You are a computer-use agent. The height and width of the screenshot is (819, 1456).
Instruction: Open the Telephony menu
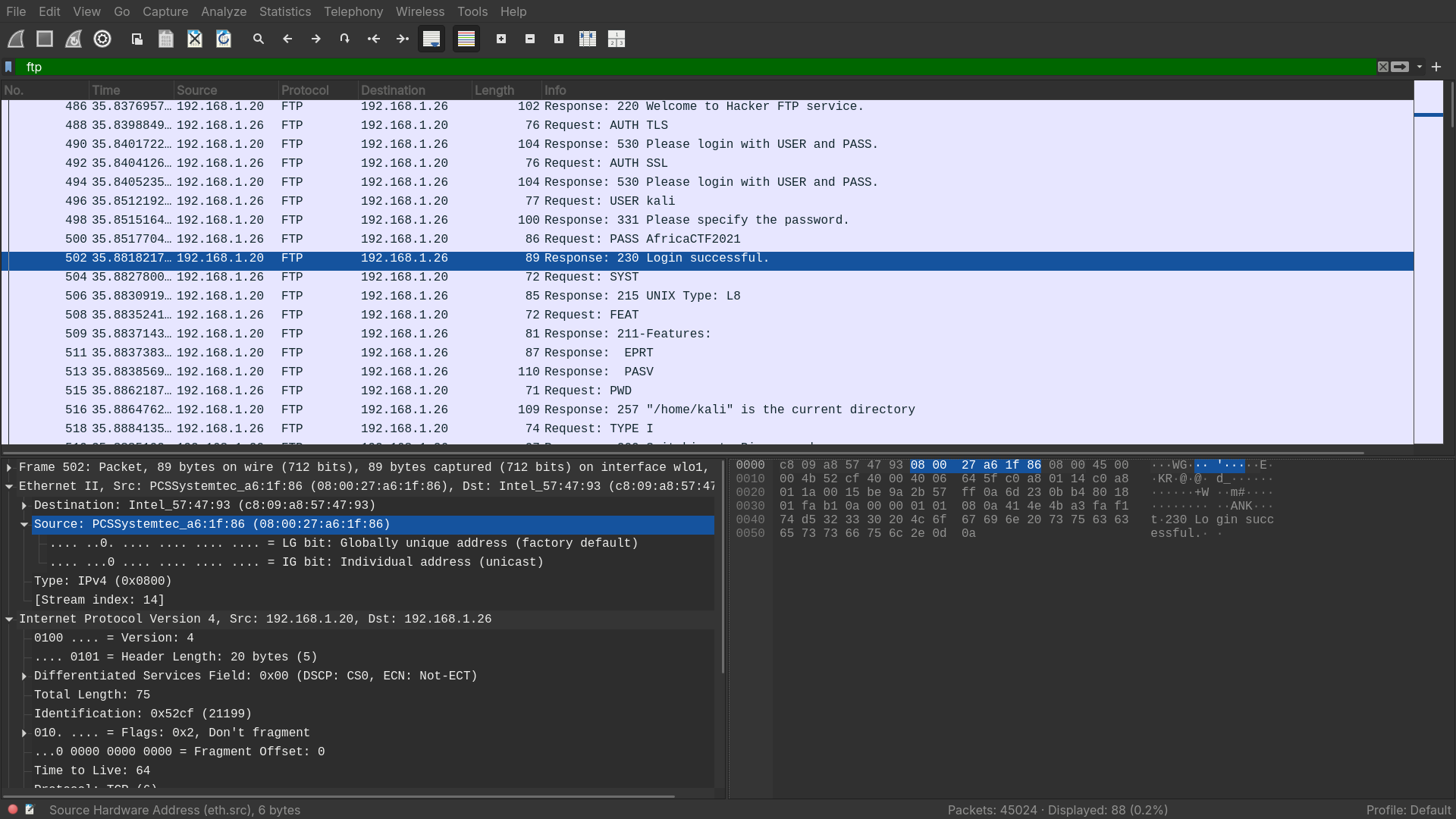[353, 11]
